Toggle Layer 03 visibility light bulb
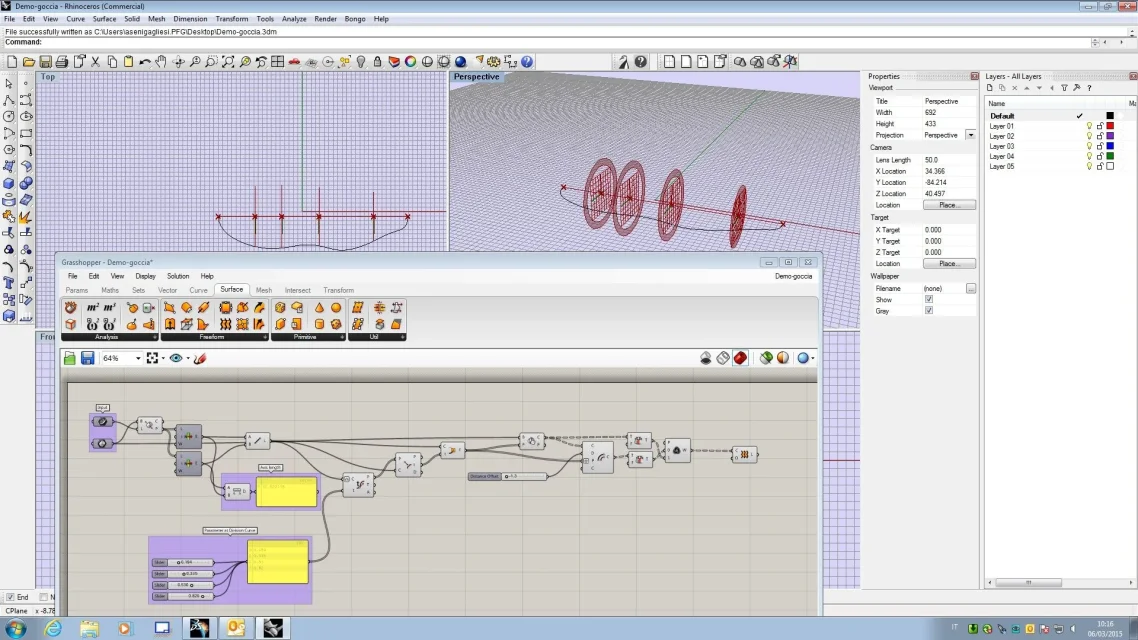Viewport: 1138px width, 640px height. pos(1089,147)
